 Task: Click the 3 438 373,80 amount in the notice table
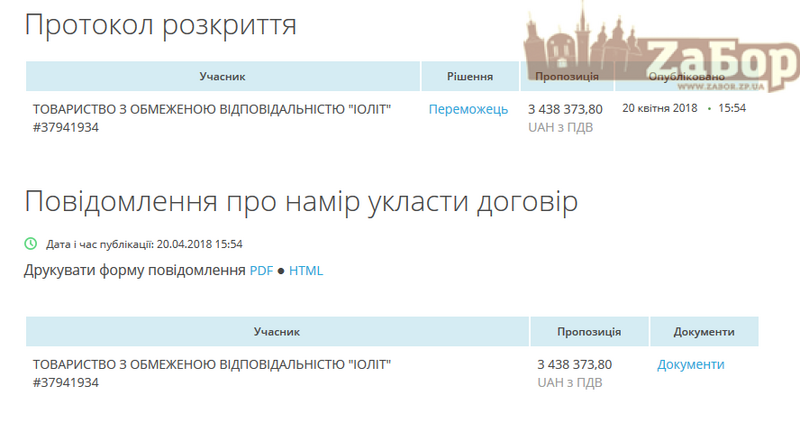tap(574, 364)
